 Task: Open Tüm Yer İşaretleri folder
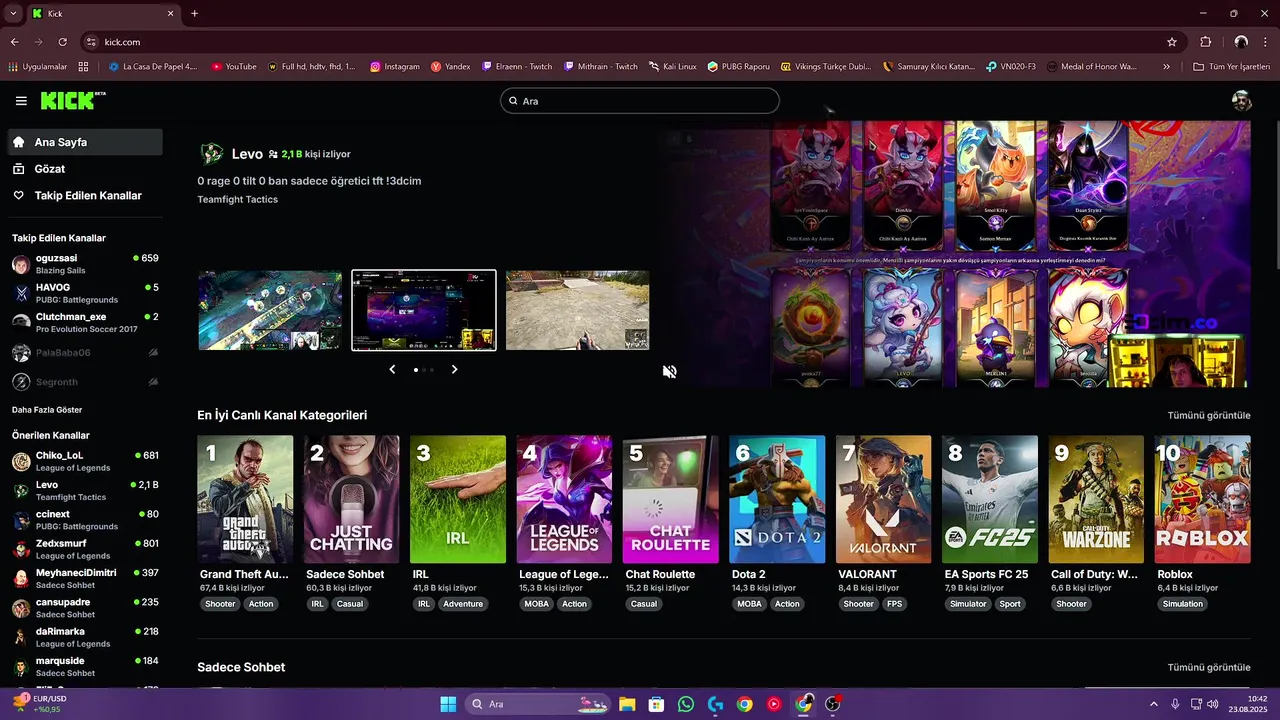(x=1232, y=67)
